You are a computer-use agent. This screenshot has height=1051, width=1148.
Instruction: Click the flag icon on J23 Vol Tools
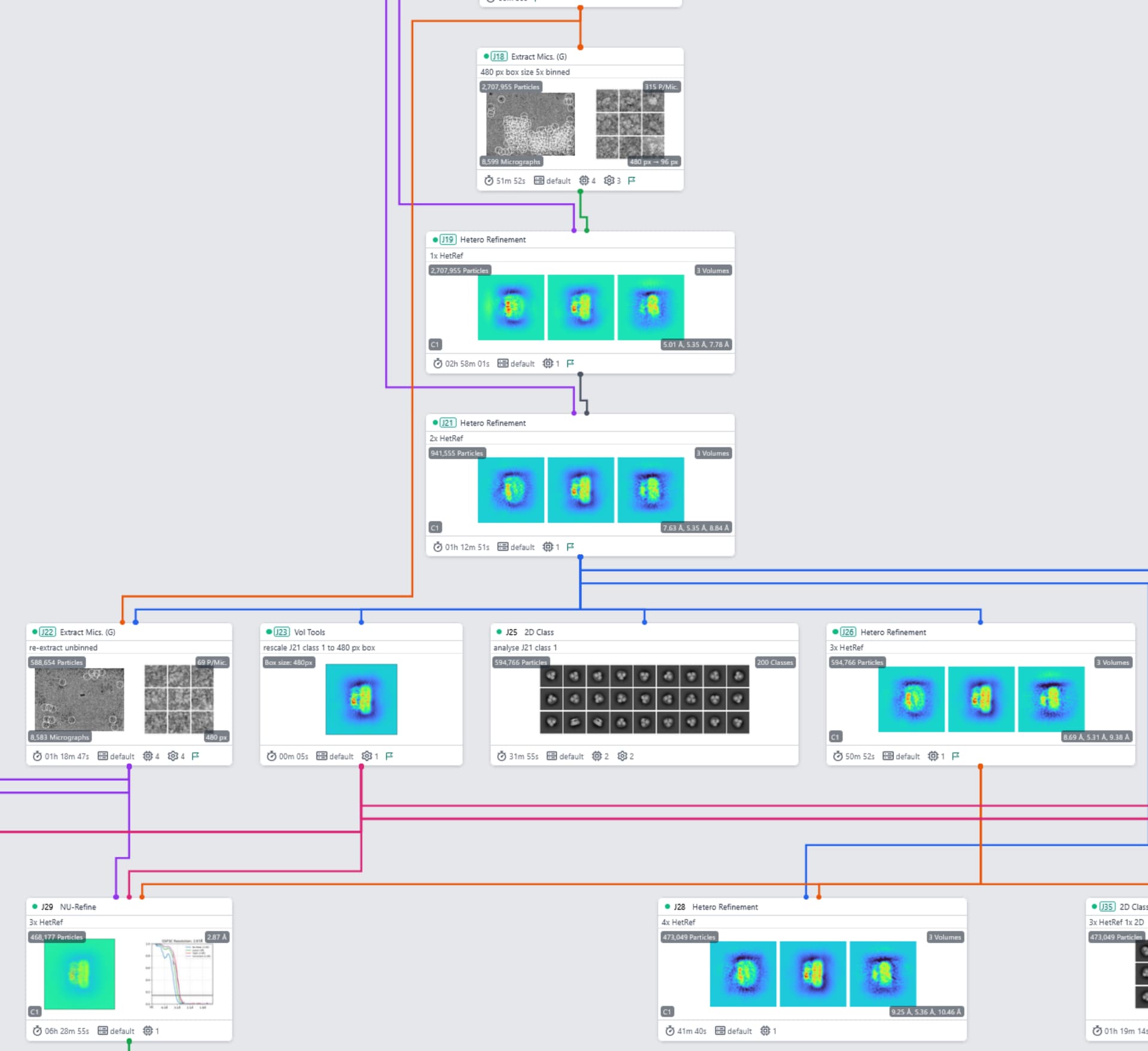tap(389, 756)
